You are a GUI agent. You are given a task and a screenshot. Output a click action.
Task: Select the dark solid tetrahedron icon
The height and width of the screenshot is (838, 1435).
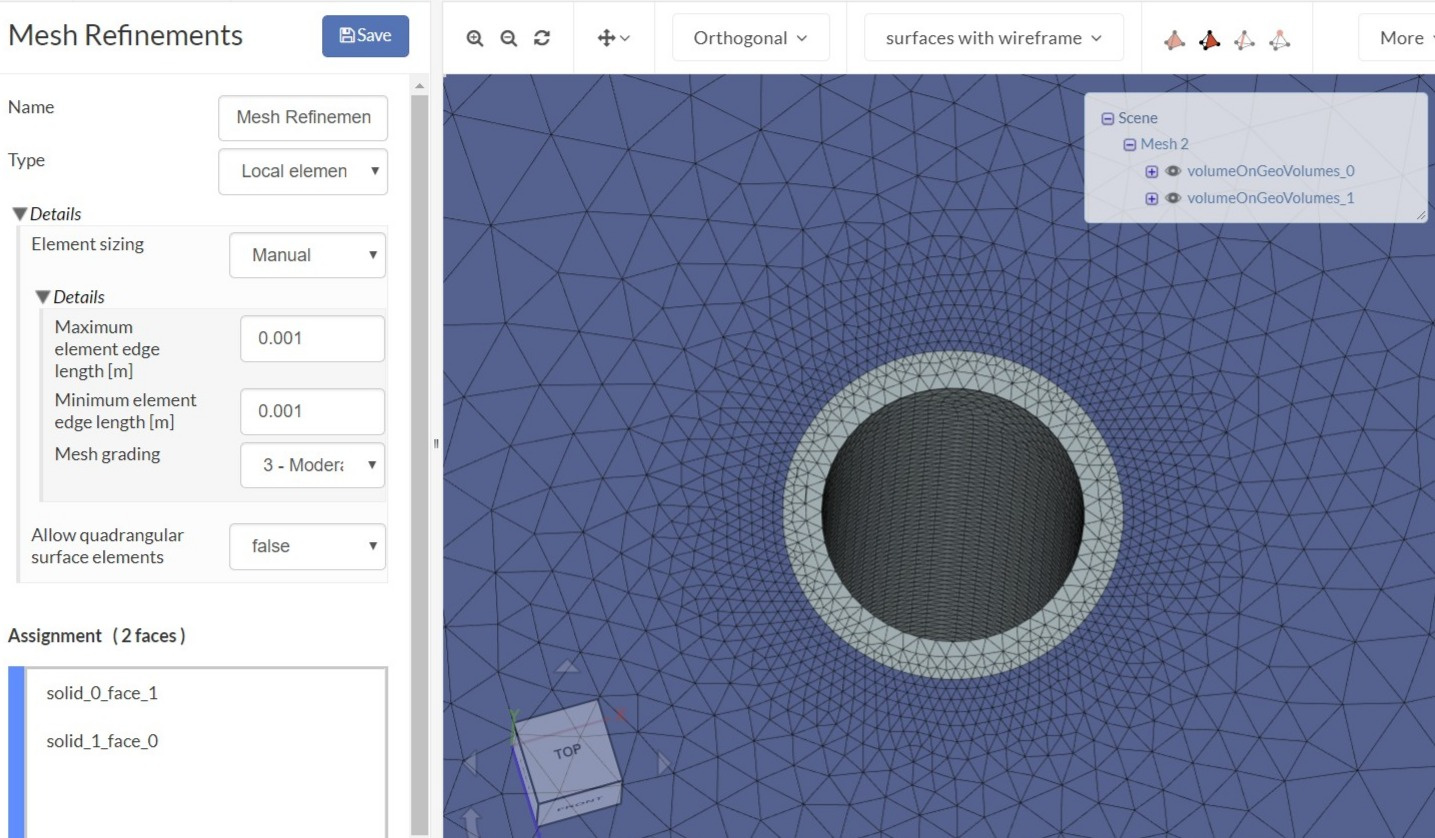1209,37
